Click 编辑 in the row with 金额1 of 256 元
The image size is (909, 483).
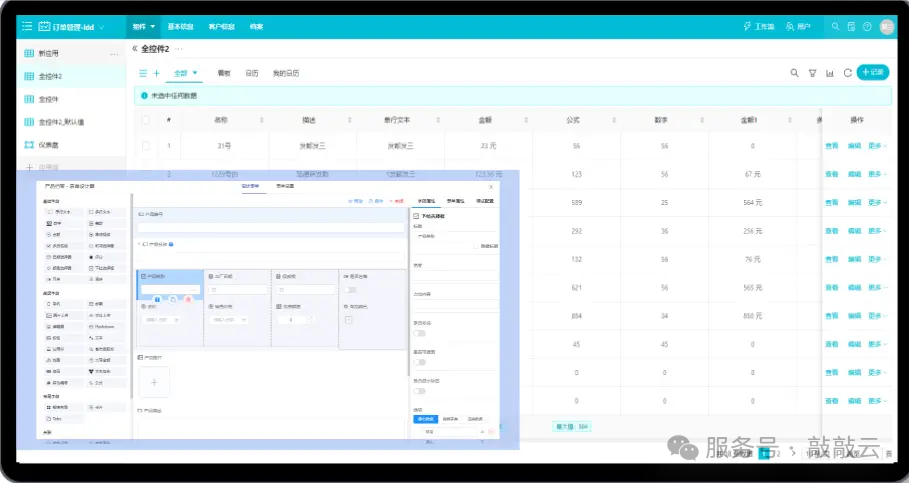[855, 231]
